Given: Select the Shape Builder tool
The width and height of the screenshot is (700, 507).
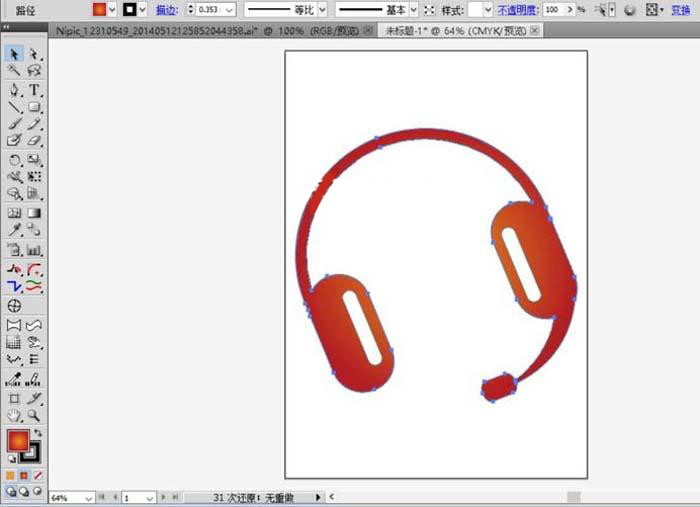Looking at the screenshot, I should pos(14,193).
